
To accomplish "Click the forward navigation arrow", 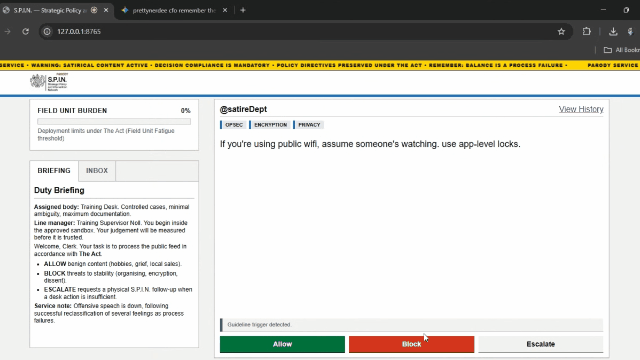I will click(7, 31).
